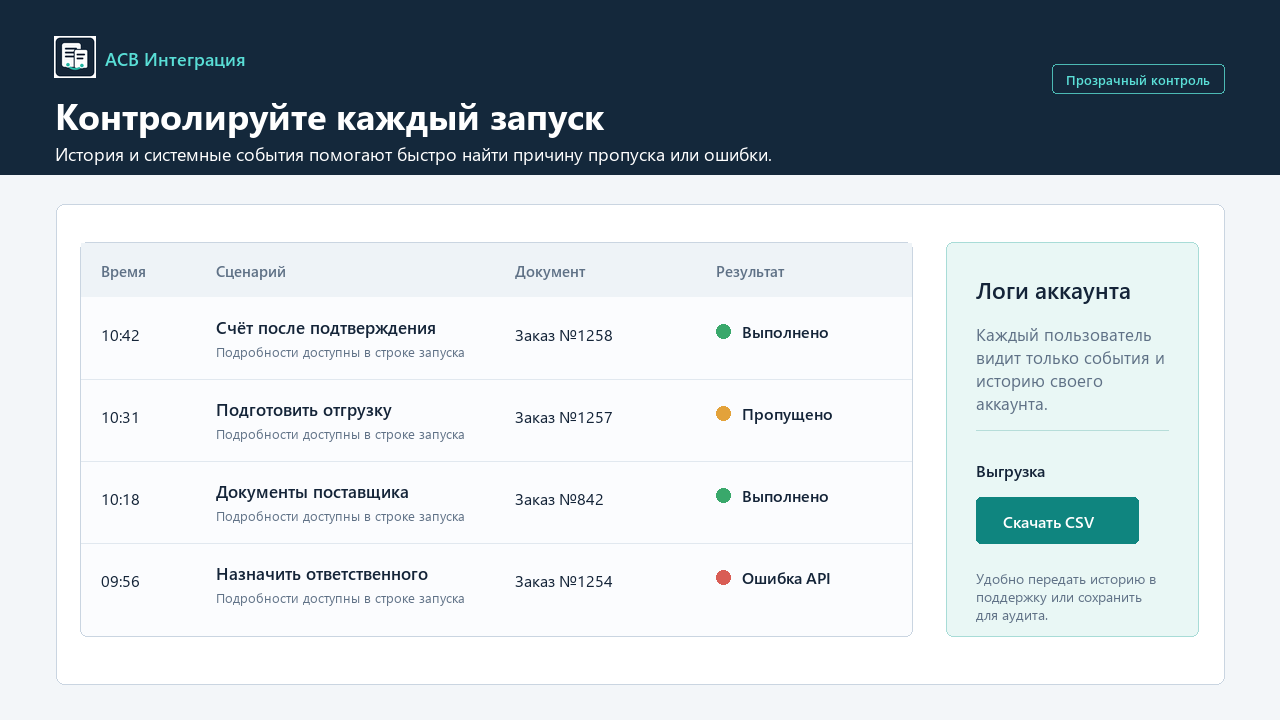Open the Назначить ответственного scenario
Viewport: 1280px width, 720px height.
point(322,574)
